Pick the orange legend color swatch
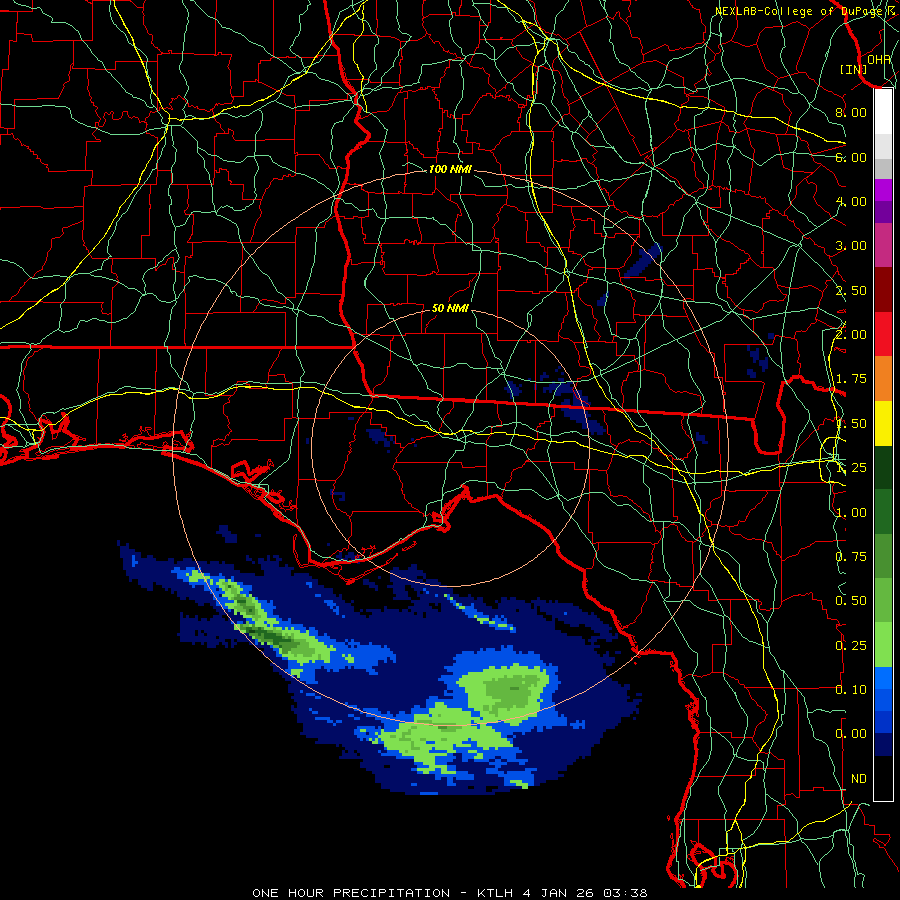The height and width of the screenshot is (900, 900). pos(883,379)
